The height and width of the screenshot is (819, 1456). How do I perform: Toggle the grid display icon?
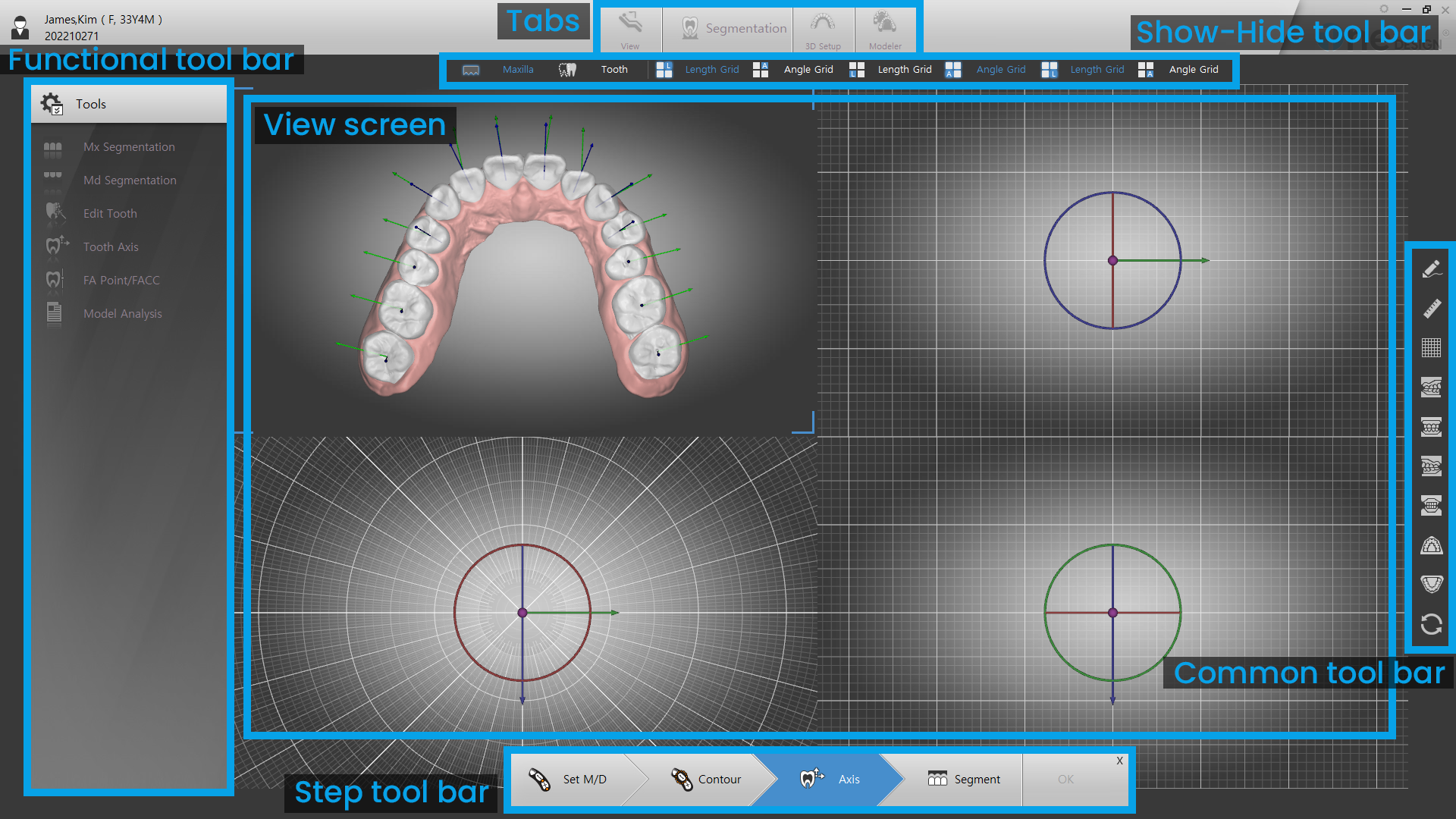[x=1432, y=347]
